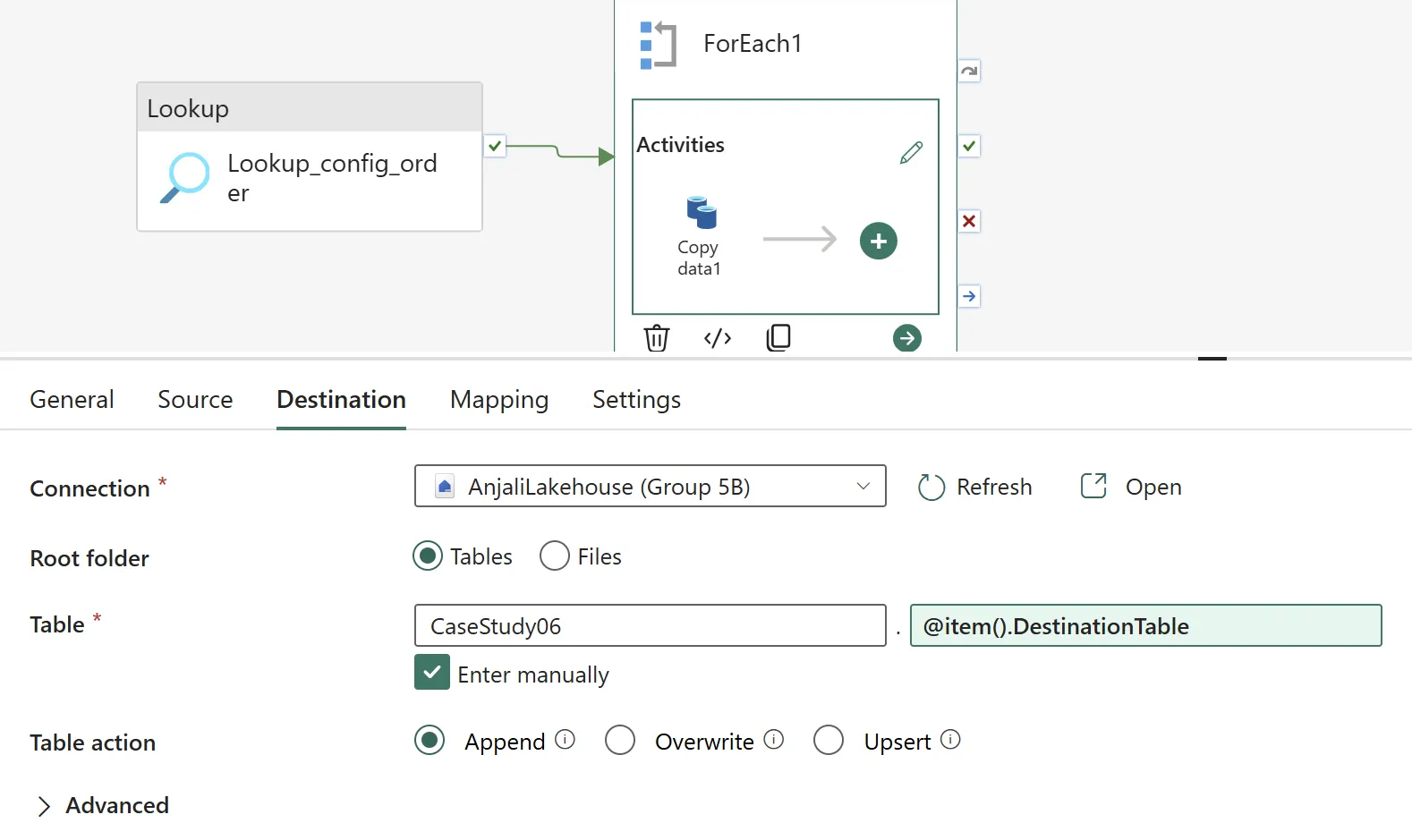Show info tooltip next to Append
Viewport: 1412px width, 840px height.
[x=565, y=739]
